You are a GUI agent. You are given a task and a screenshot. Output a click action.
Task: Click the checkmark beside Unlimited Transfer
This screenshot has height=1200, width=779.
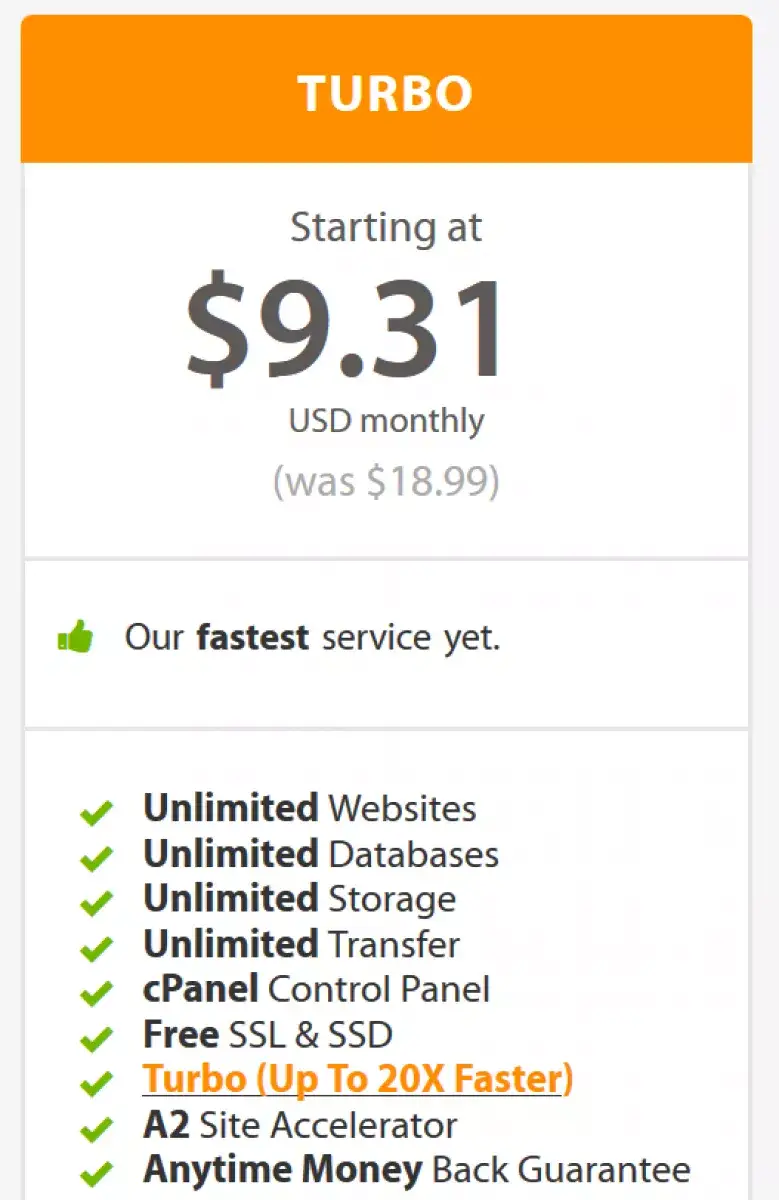(x=96, y=948)
